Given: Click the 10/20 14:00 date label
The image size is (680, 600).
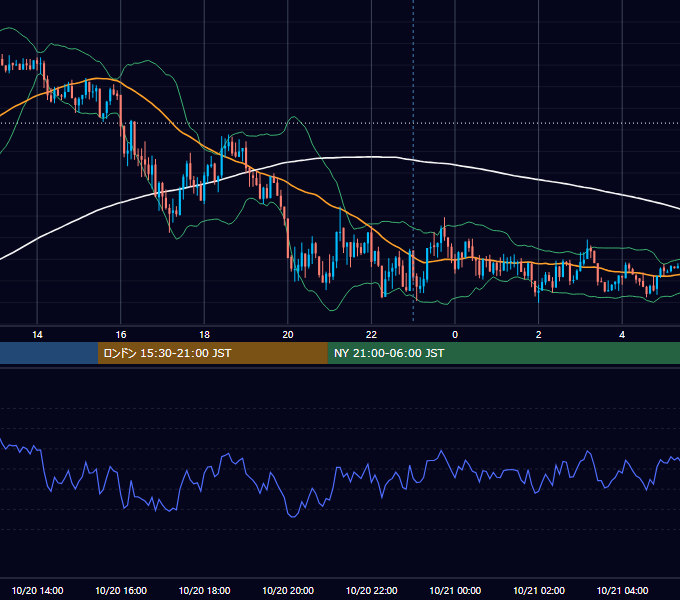Looking at the screenshot, I should [x=37, y=590].
